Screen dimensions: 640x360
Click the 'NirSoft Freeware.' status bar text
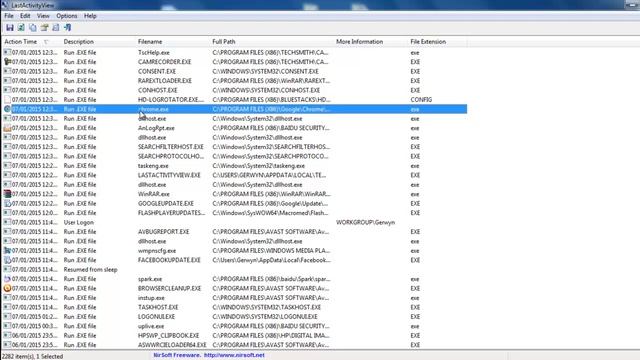(x=177, y=355)
